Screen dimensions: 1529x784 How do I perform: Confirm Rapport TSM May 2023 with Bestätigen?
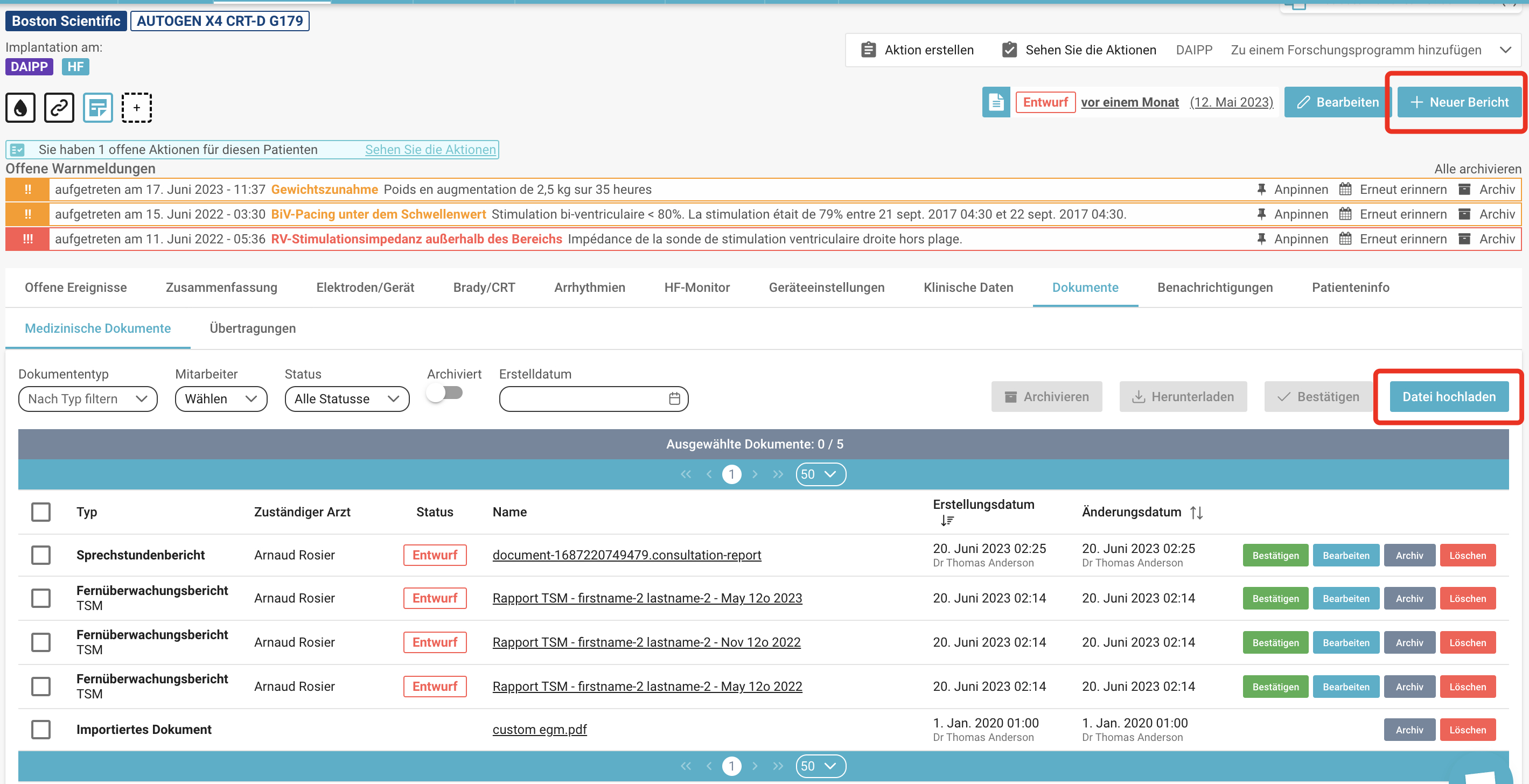click(1275, 599)
